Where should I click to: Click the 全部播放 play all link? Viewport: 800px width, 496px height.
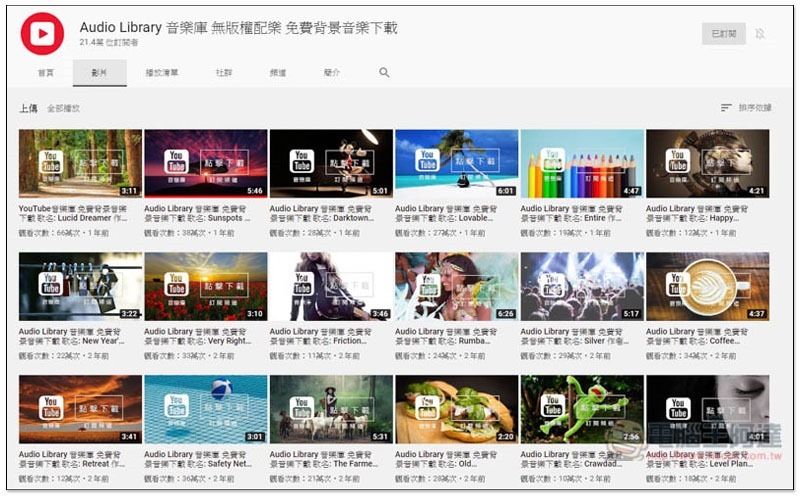pos(63,108)
